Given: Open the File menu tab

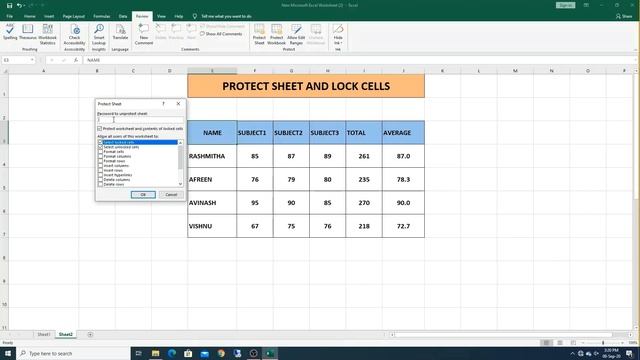Looking at the screenshot, I should [9, 16].
